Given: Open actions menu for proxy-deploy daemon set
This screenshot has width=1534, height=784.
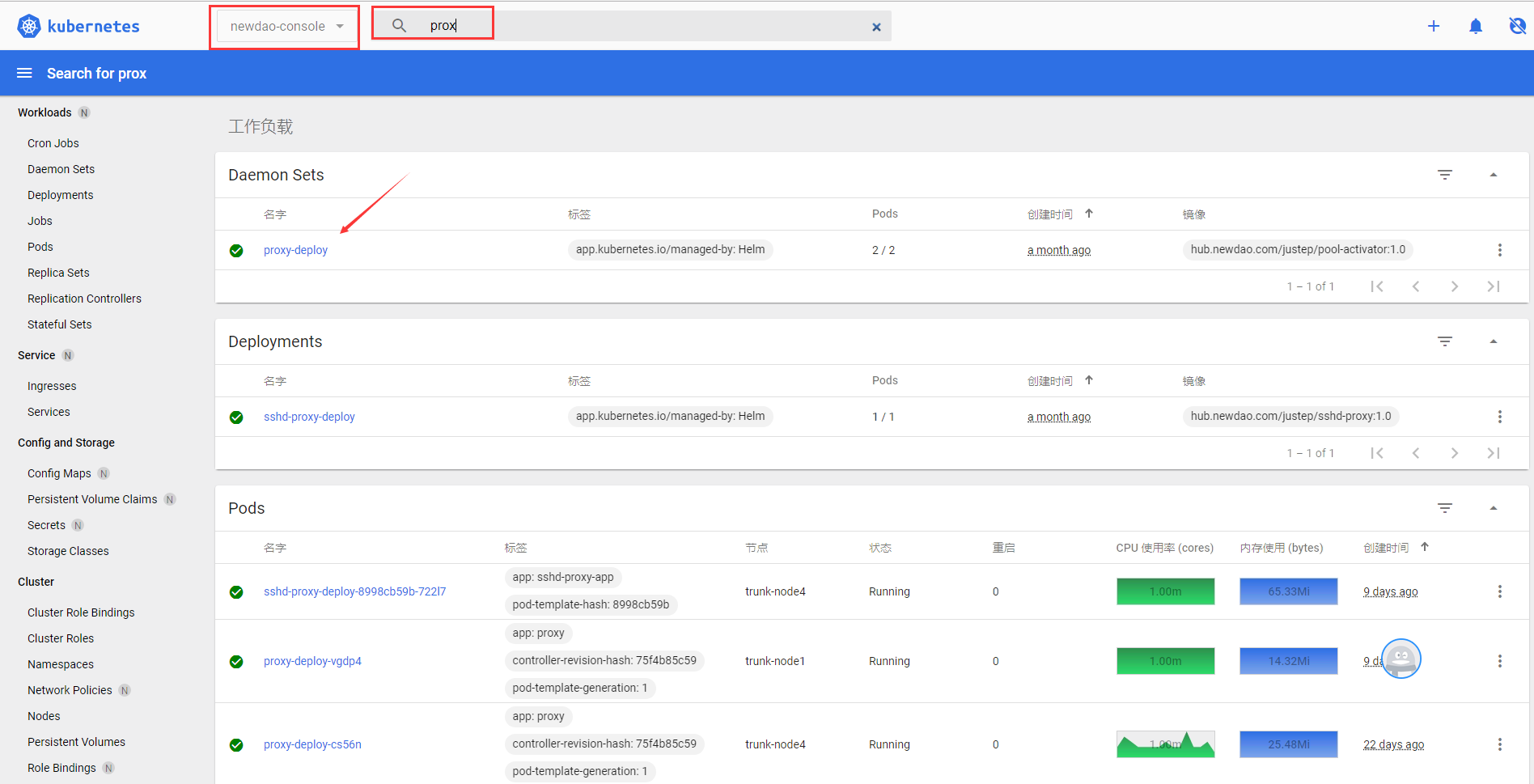Looking at the screenshot, I should [x=1499, y=250].
